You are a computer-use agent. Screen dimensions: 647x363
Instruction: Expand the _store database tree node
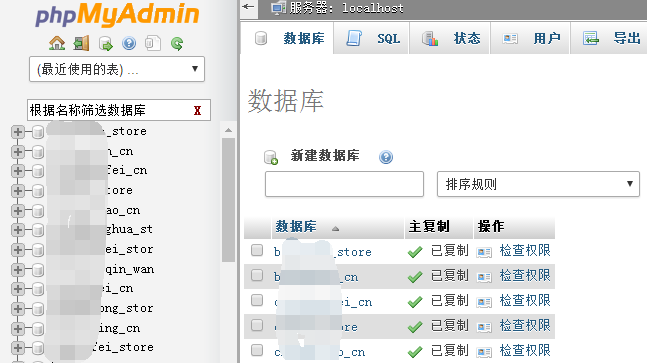pos(17,132)
